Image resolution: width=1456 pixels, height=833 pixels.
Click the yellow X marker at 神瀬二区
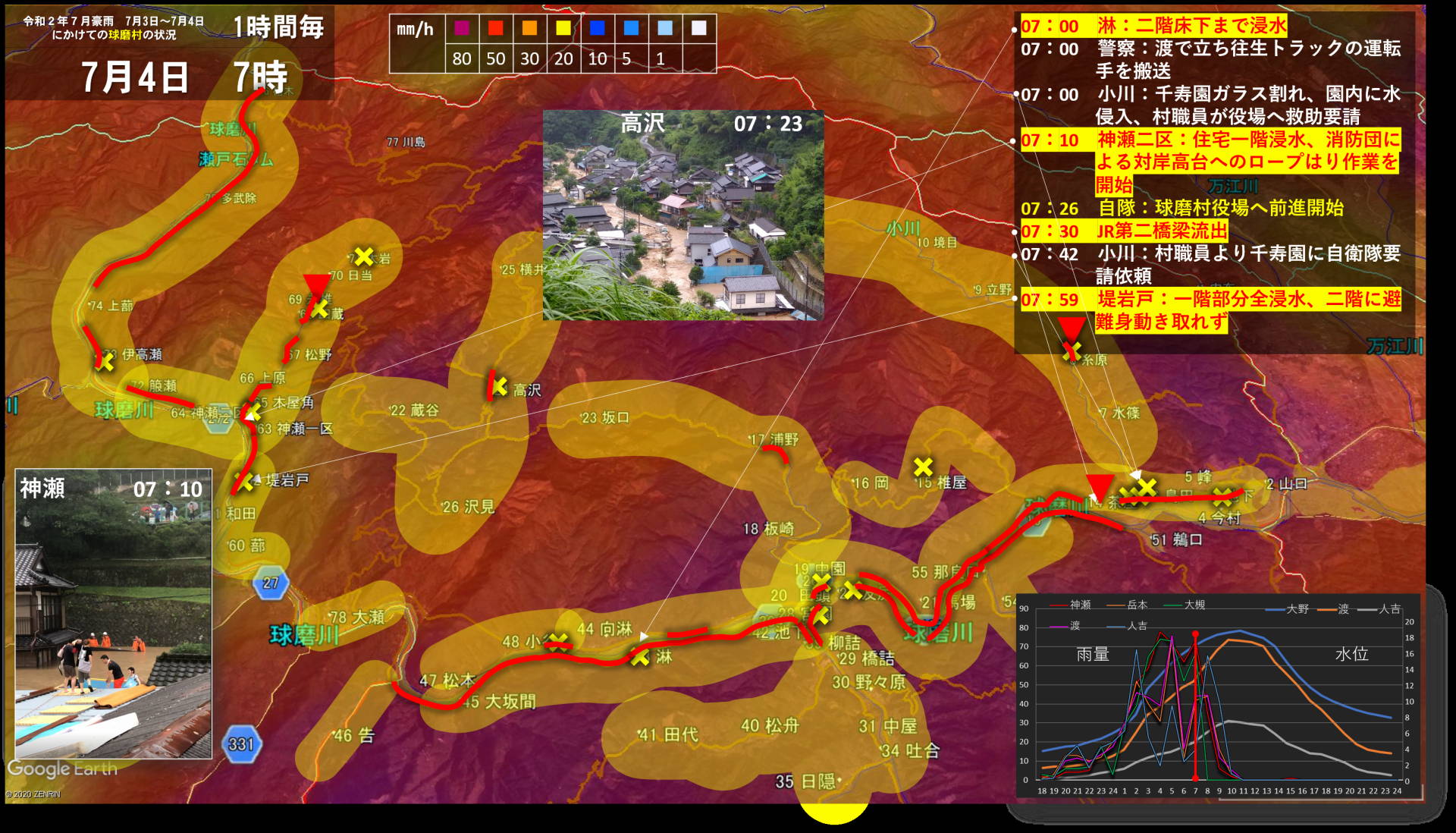[x=253, y=413]
